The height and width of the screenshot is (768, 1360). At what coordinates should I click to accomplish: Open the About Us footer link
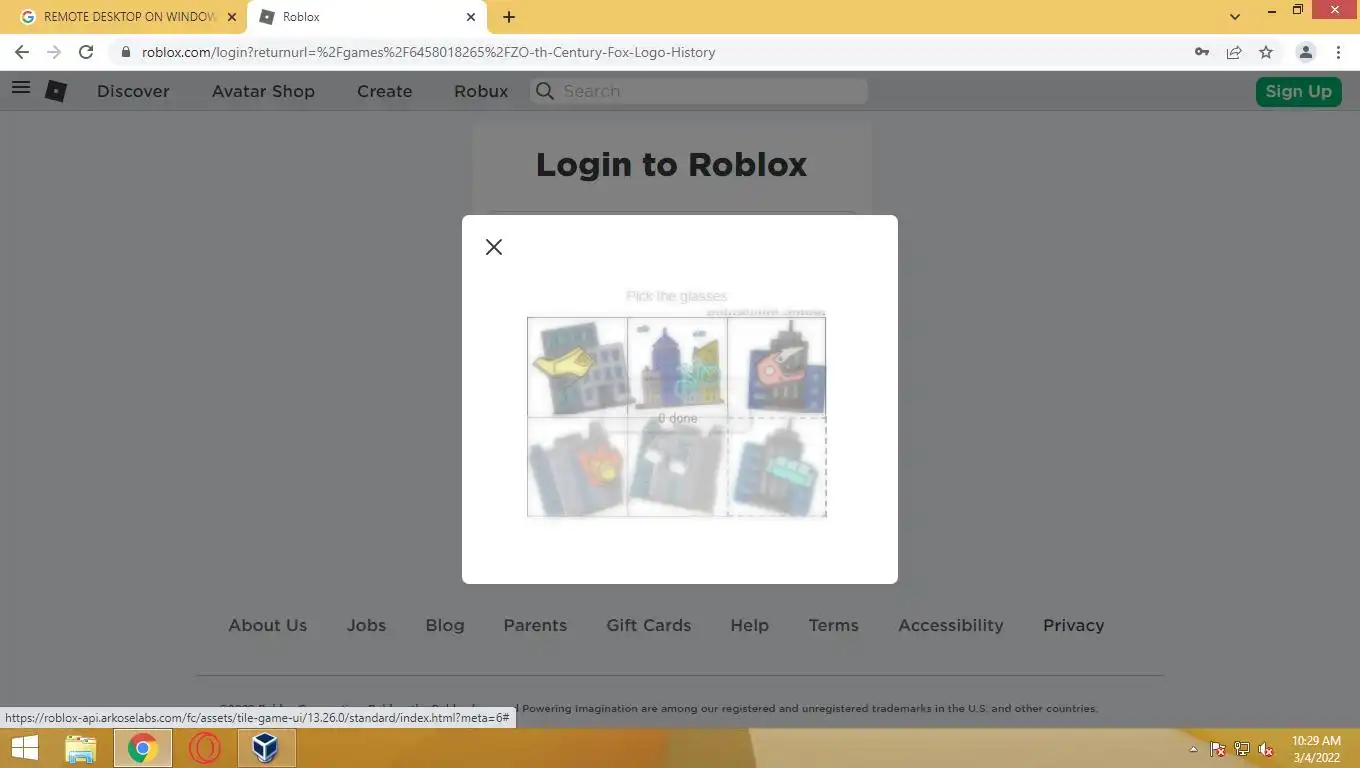(268, 625)
